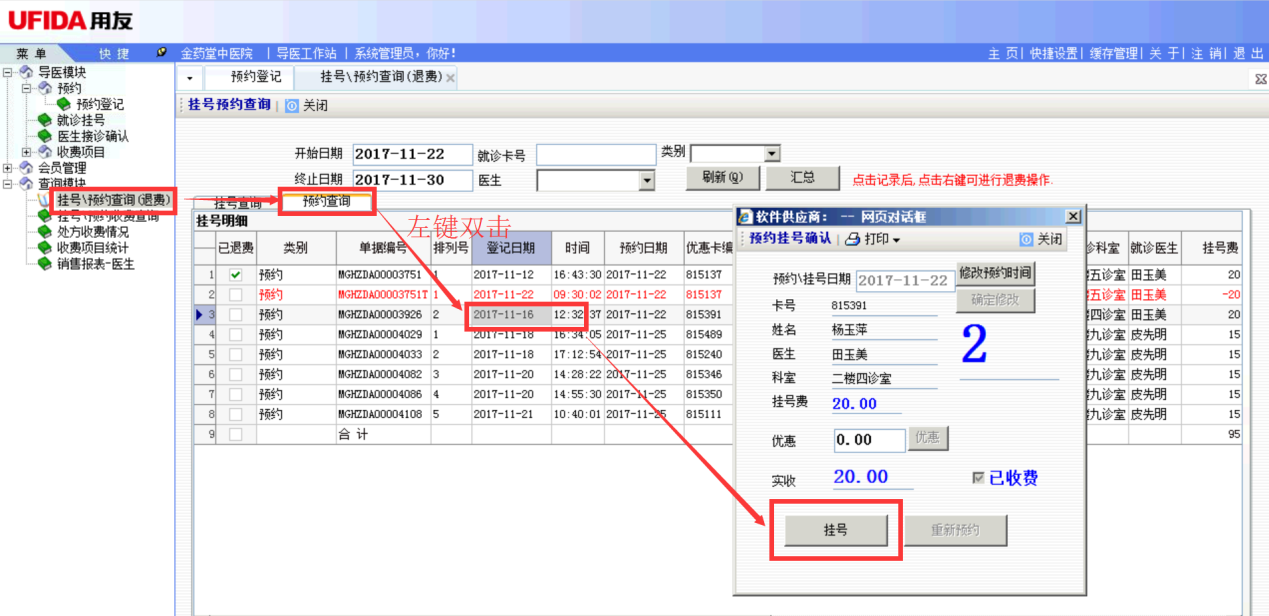Select the 菜单 panel tab
Viewport: 1269px width, 616px height.
(31, 53)
